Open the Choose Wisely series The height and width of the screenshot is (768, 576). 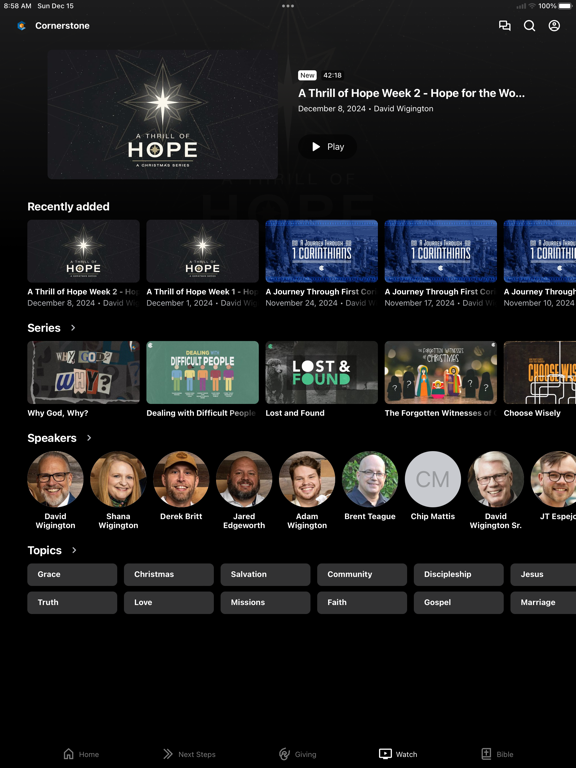tap(540, 373)
